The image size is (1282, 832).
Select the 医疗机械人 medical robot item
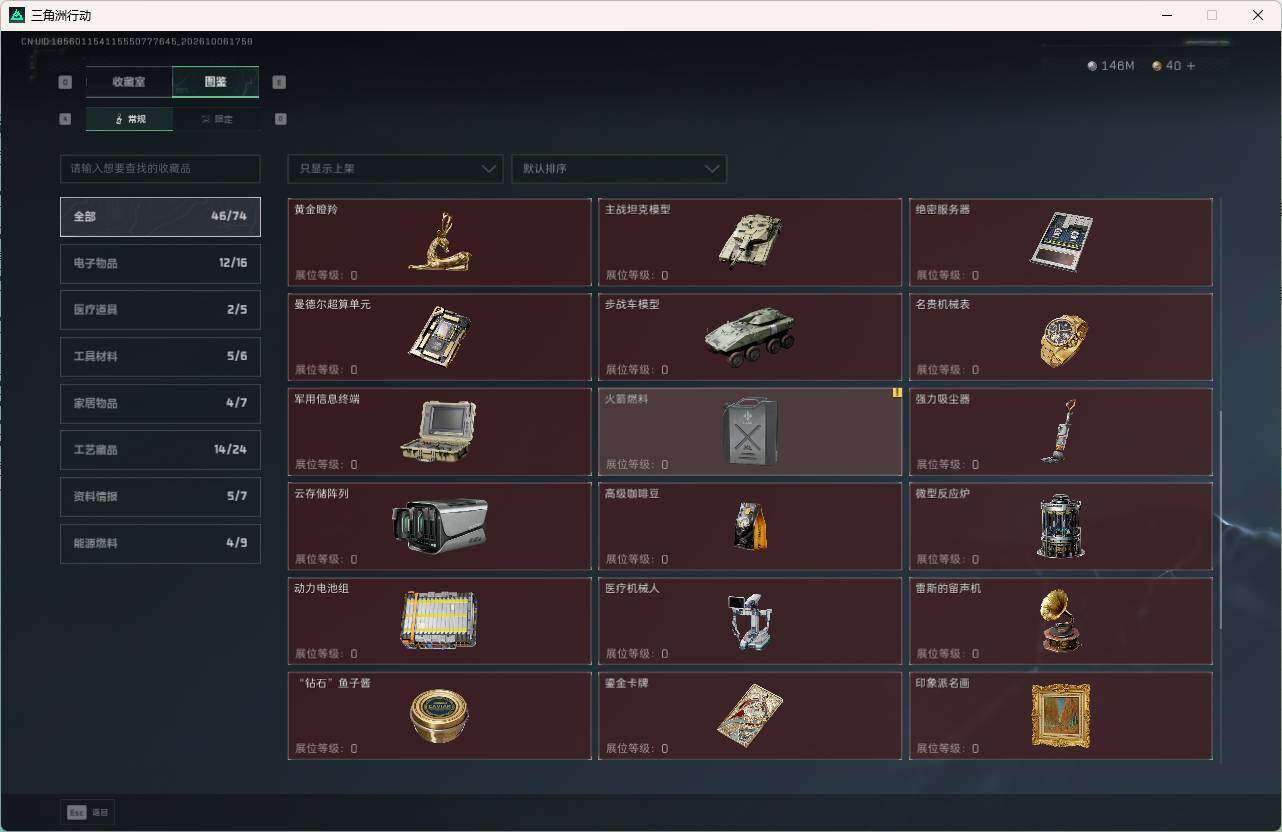pyautogui.click(x=750, y=621)
